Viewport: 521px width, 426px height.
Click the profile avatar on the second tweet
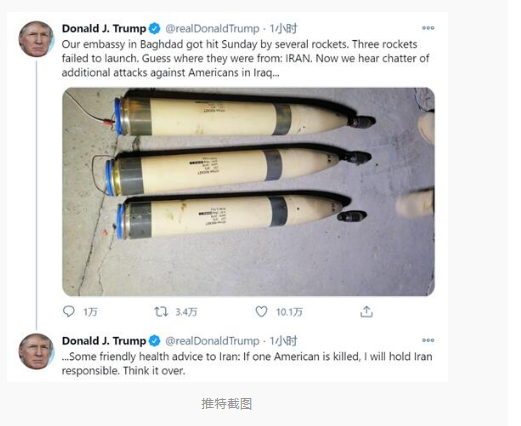coord(36,351)
